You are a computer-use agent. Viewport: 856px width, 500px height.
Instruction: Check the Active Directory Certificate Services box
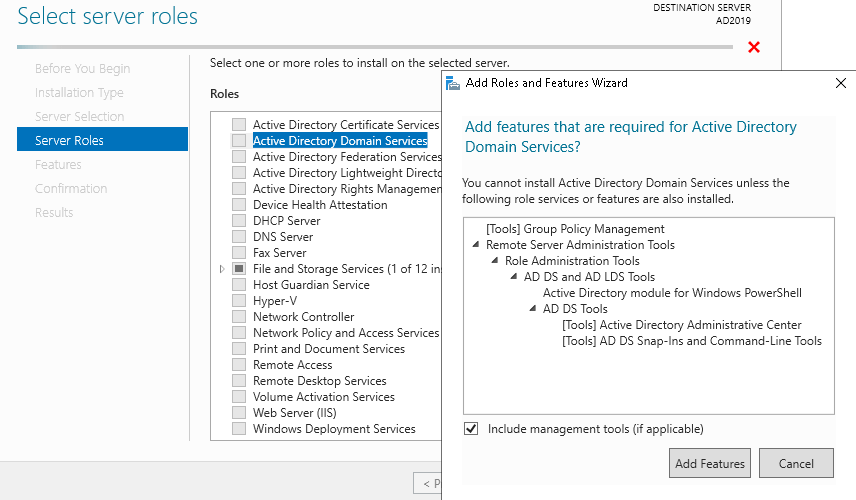click(239, 124)
